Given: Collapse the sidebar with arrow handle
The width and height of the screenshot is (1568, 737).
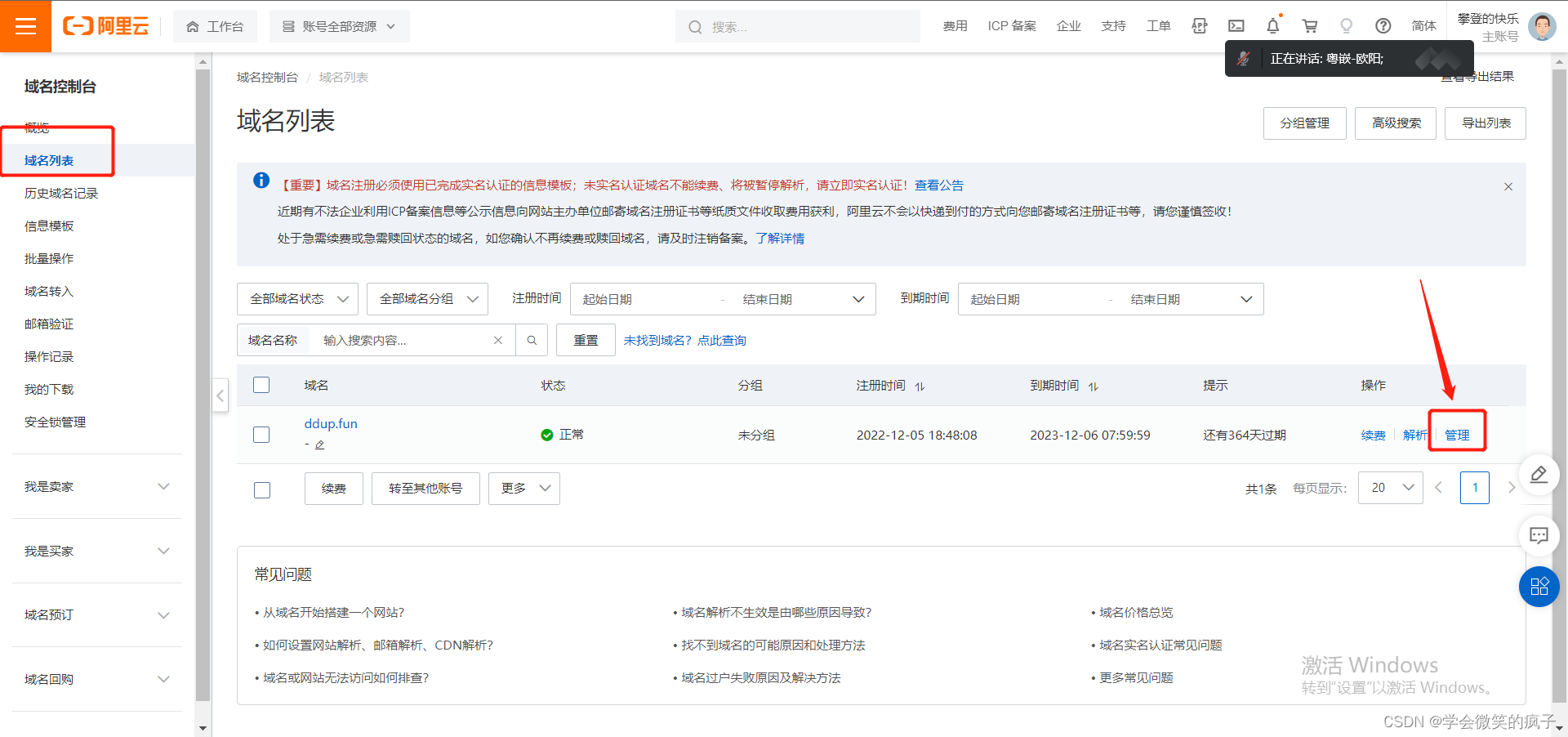Looking at the screenshot, I should tap(220, 396).
